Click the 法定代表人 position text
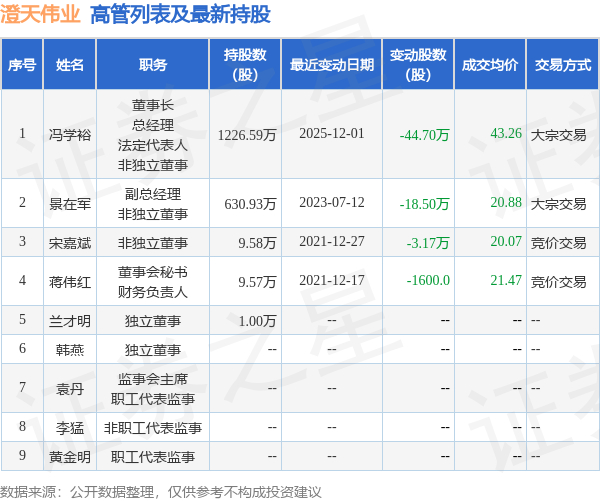The height and width of the screenshot is (501, 600). (153, 145)
